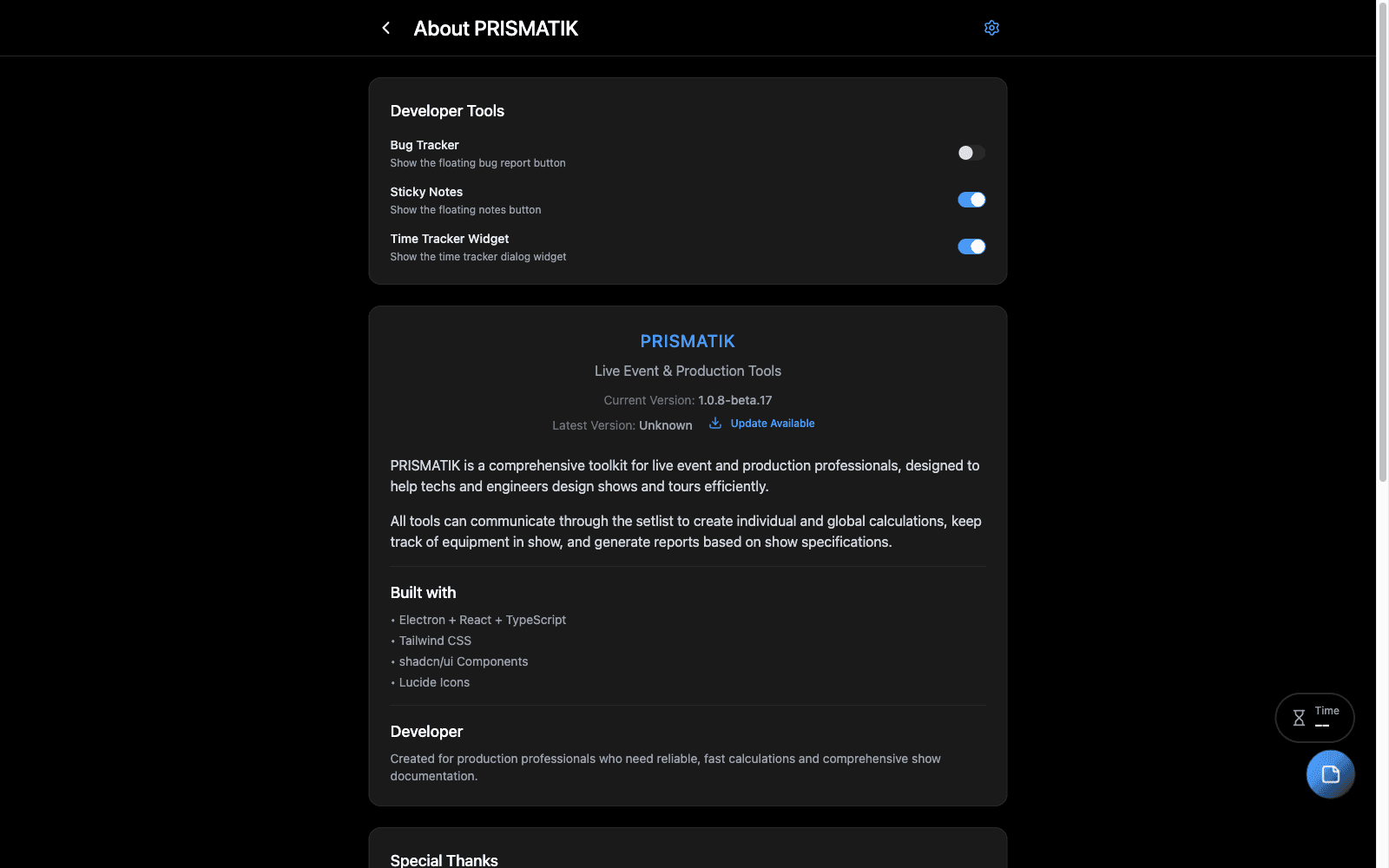Click 'Show the floating bug report button' text
Image resolution: width=1389 pixels, height=868 pixels.
pos(477,163)
